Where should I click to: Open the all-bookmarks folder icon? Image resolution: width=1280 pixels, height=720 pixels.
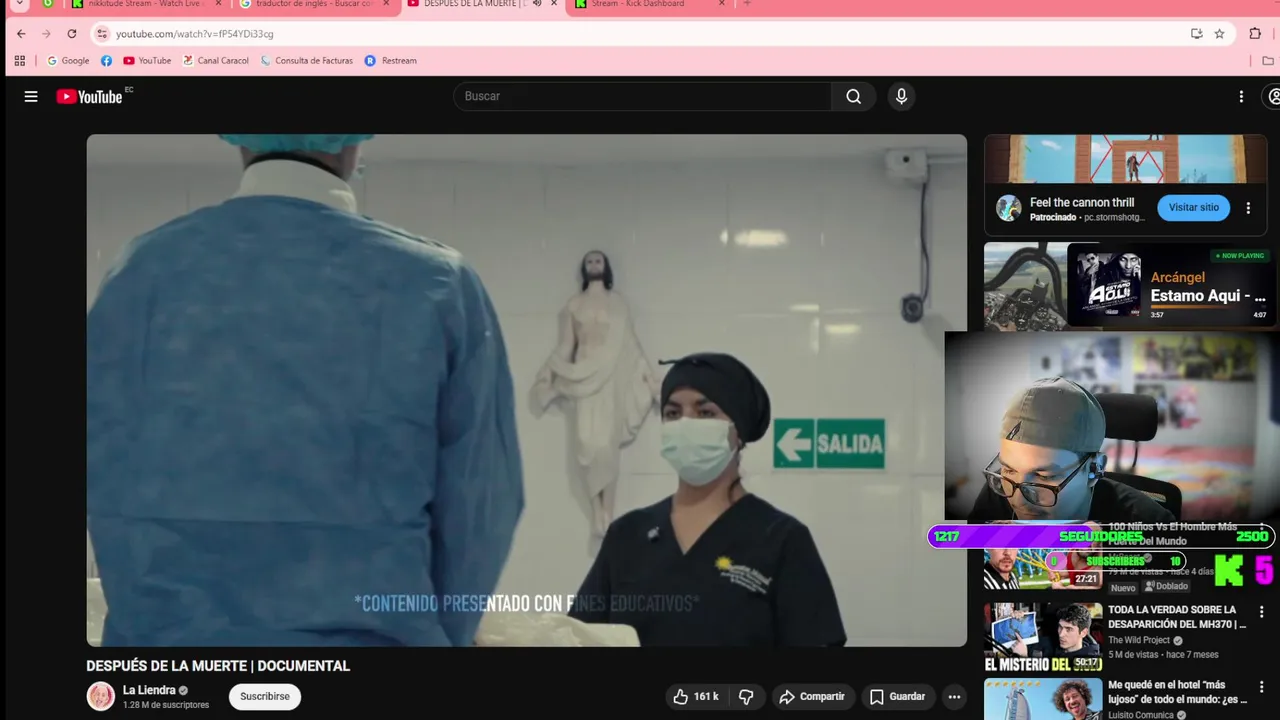[x=1268, y=60]
